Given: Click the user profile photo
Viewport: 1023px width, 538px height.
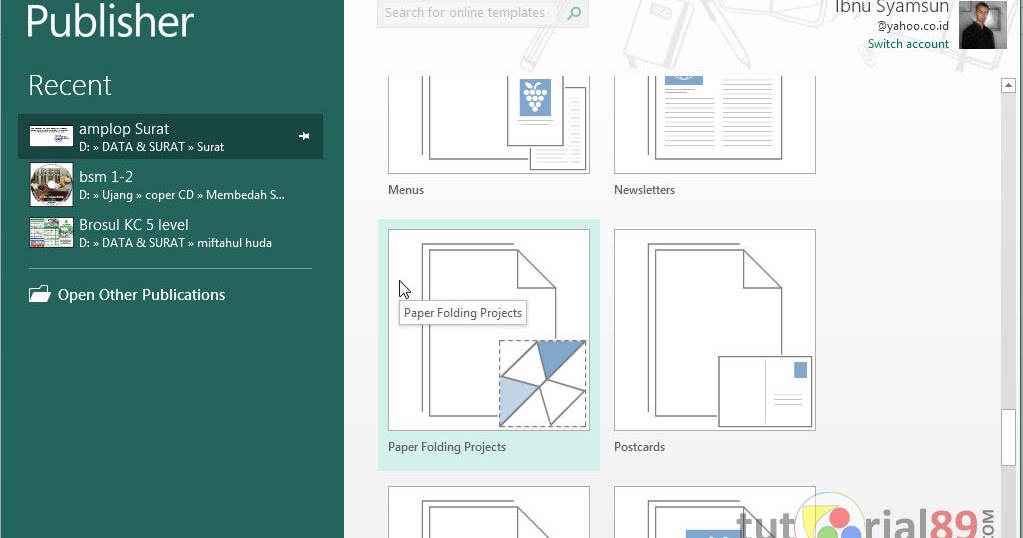Looking at the screenshot, I should click(x=983, y=25).
